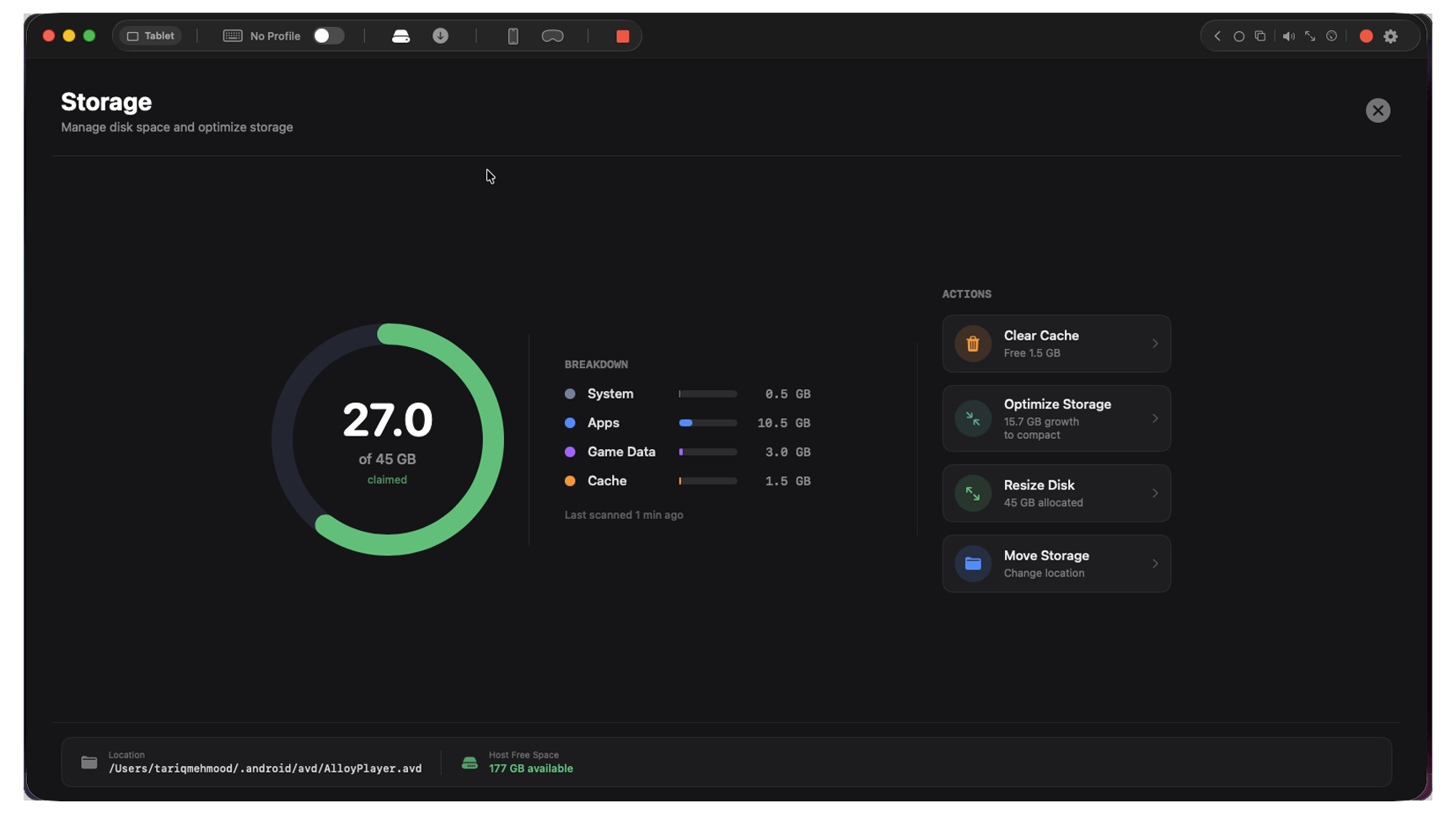This screenshot has height=814, width=1456.
Task: Click the Cache usage bar
Action: pyautogui.click(x=708, y=481)
